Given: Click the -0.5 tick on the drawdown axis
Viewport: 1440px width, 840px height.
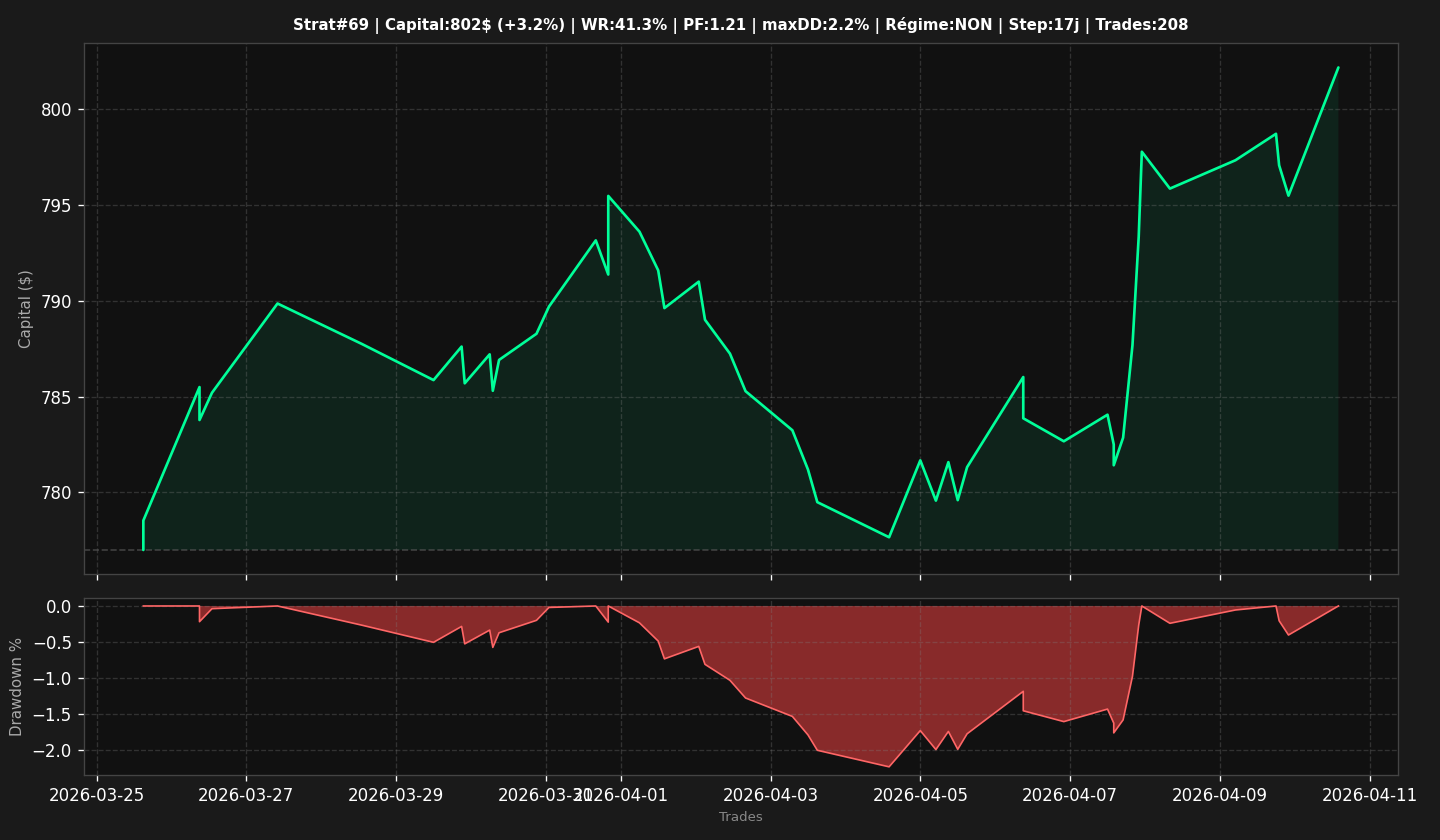Looking at the screenshot, I should click(x=53, y=643).
